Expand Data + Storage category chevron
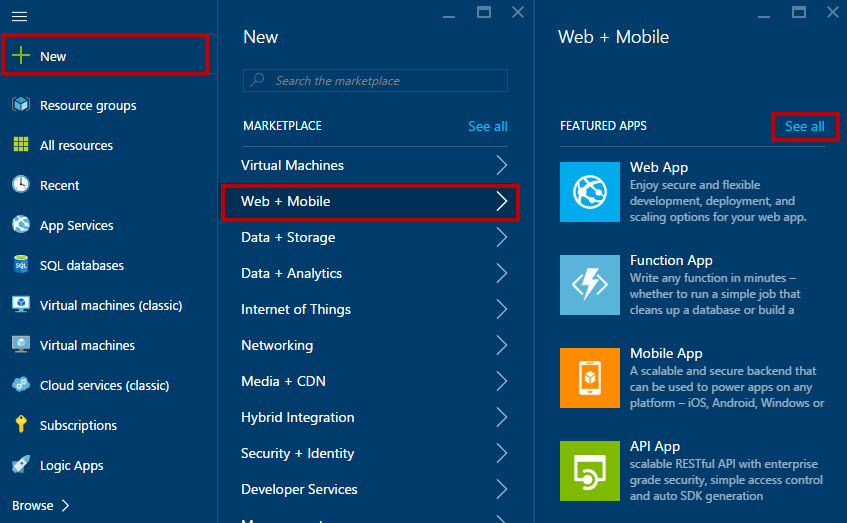Viewport: 847px width, 523px height. click(x=502, y=237)
